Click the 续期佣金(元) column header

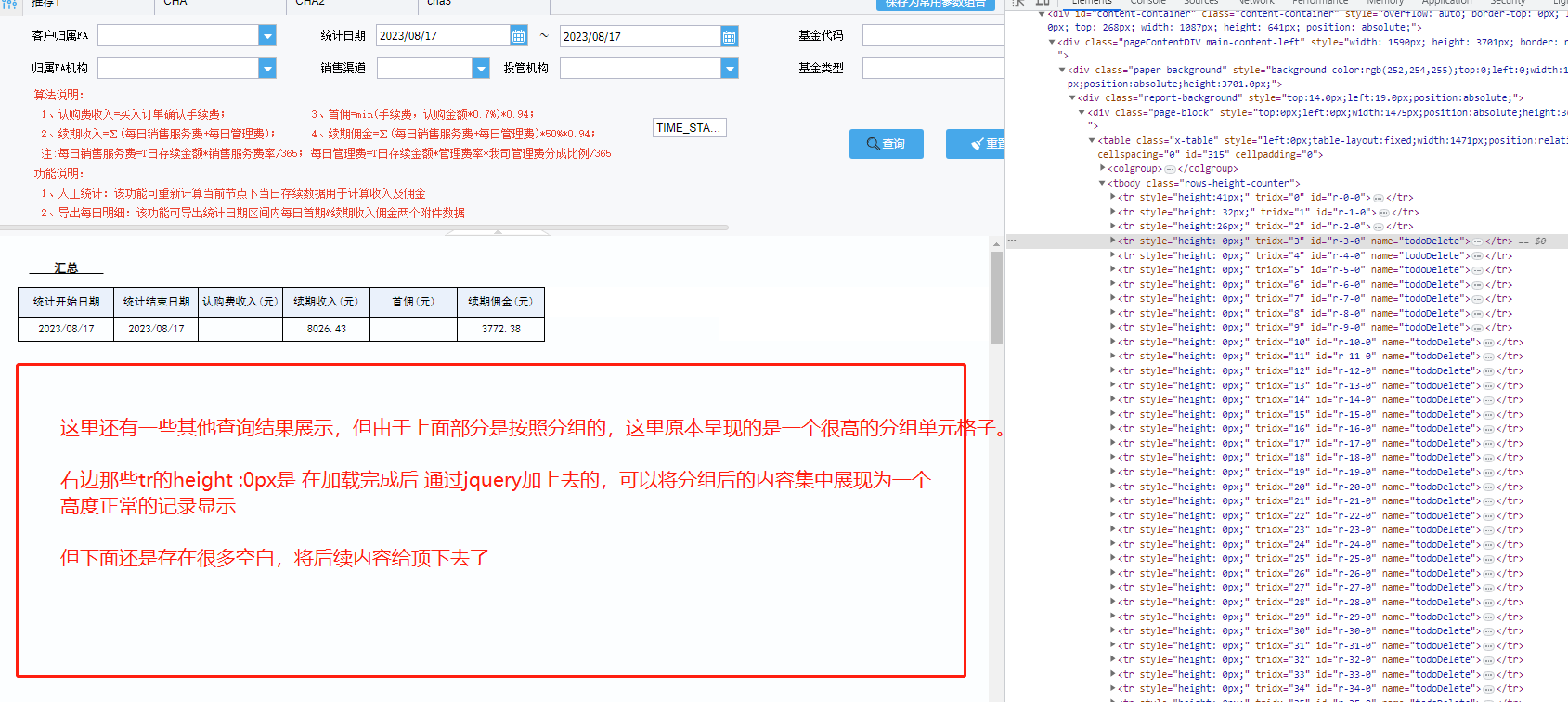point(500,302)
